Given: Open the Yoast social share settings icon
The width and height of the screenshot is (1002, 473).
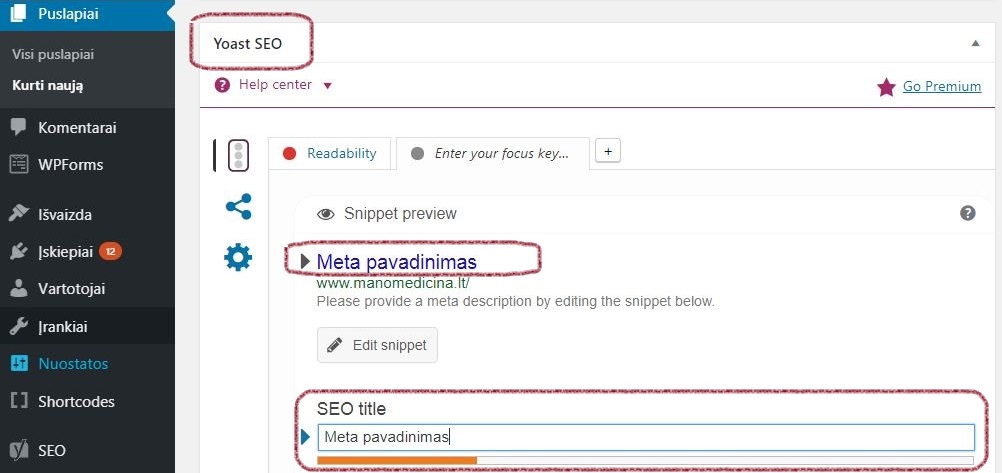Looking at the screenshot, I should [238, 207].
